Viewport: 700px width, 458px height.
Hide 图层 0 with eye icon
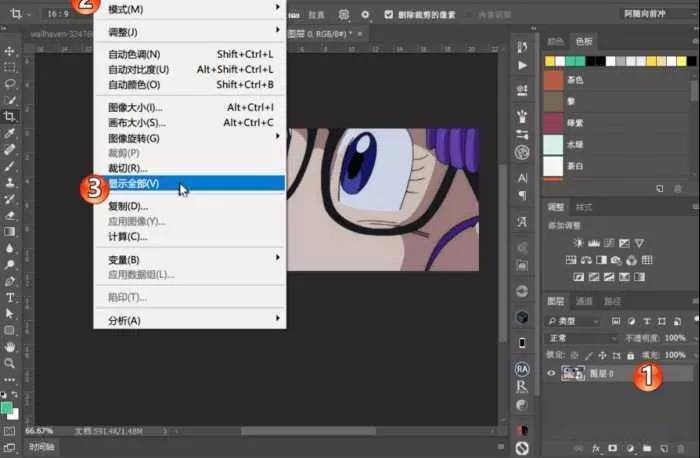coord(551,373)
